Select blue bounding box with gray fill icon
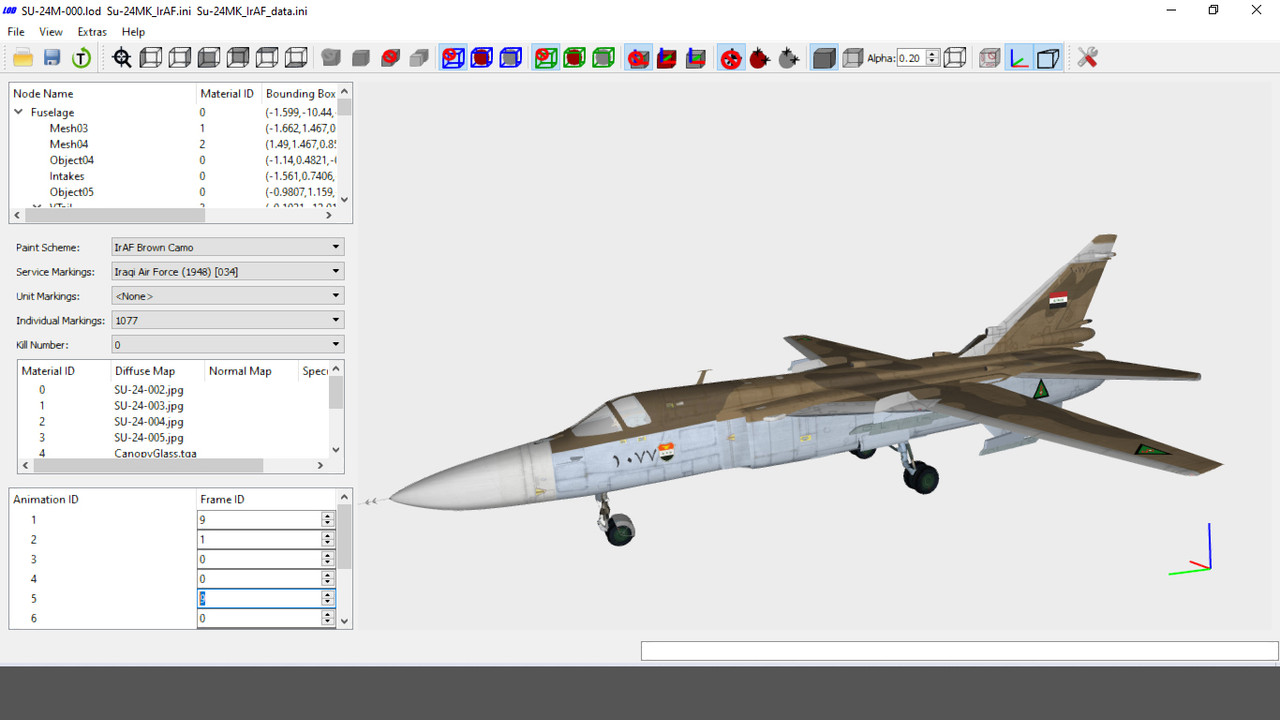 click(511, 58)
